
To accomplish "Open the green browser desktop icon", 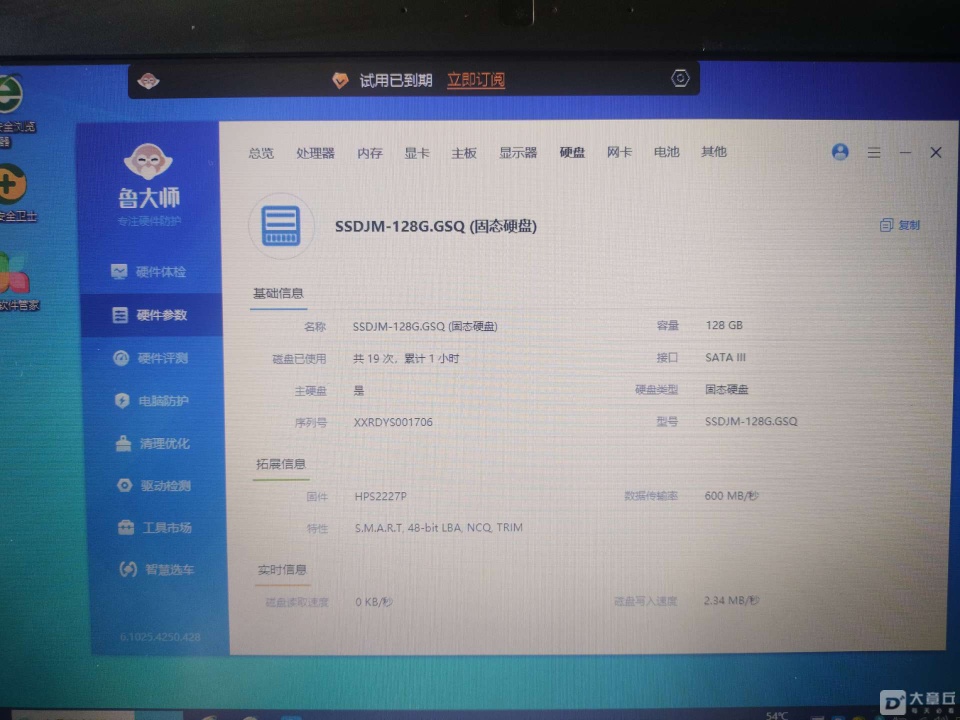I will [10, 94].
